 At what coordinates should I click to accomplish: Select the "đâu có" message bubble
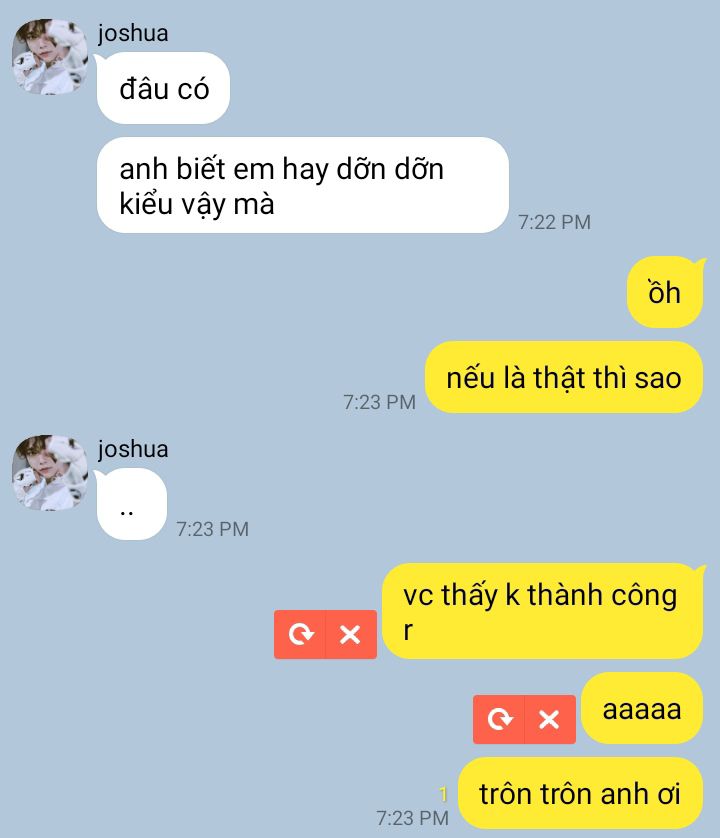[163, 88]
